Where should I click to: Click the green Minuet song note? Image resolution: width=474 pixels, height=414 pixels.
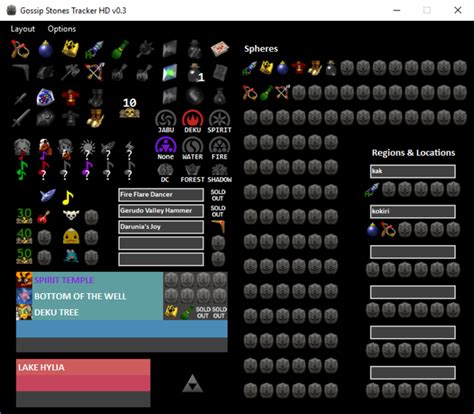[x=22, y=170]
